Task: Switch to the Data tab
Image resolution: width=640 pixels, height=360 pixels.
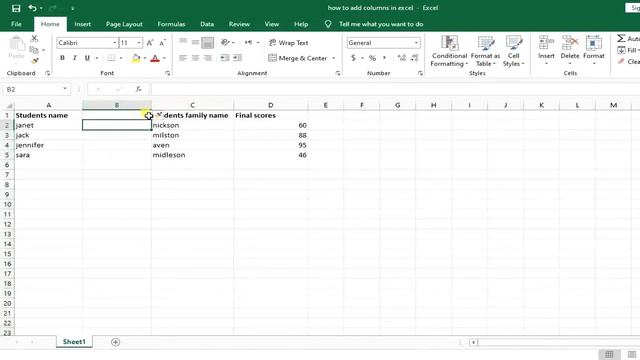Action: coord(207,24)
